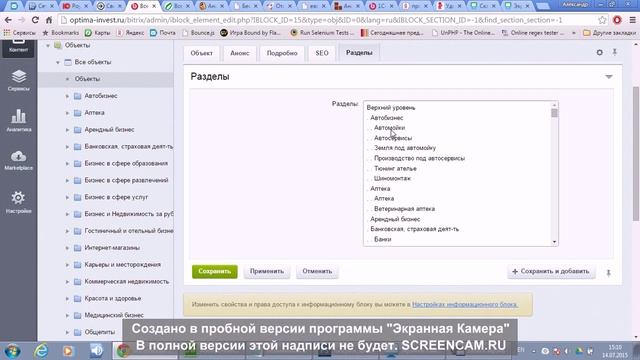Open the Marketplace sidebar section
The width and height of the screenshot is (640, 360).
(x=18, y=160)
